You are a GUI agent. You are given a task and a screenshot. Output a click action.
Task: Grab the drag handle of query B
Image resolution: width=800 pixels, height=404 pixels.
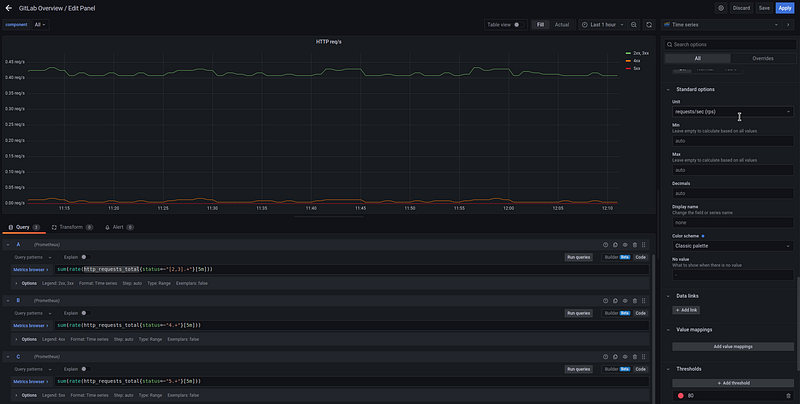click(643, 301)
